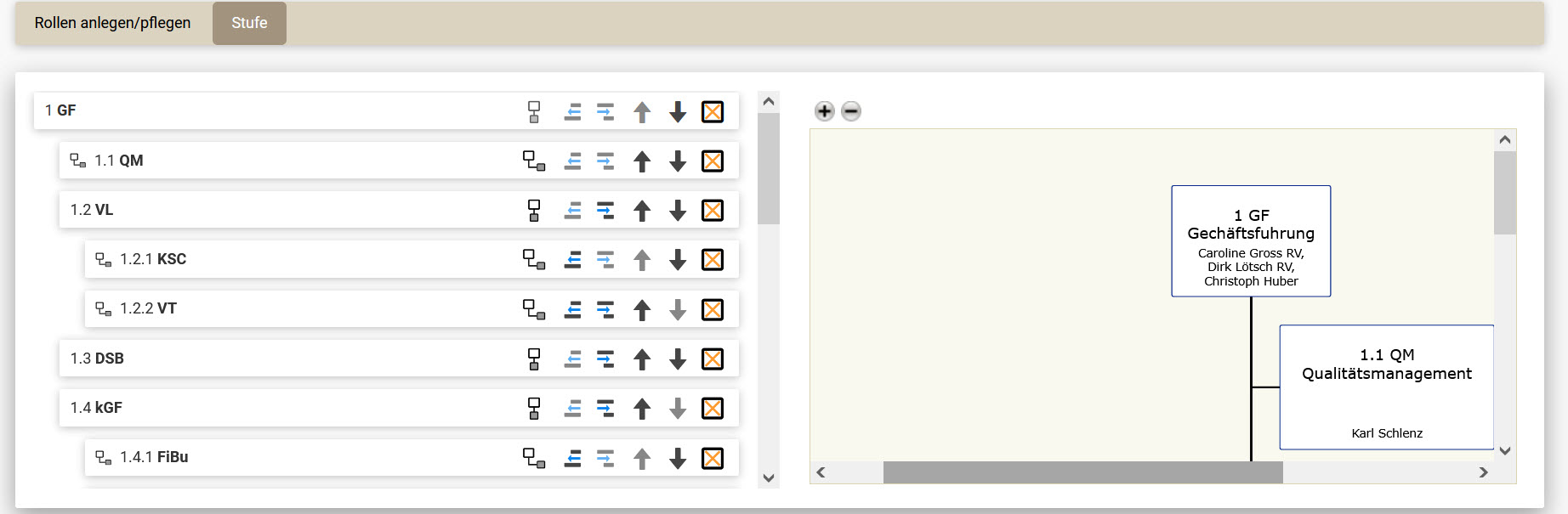Delete the 1.4.1 FiBu row
Viewport: 1568px width, 514px height.
pyautogui.click(x=712, y=458)
